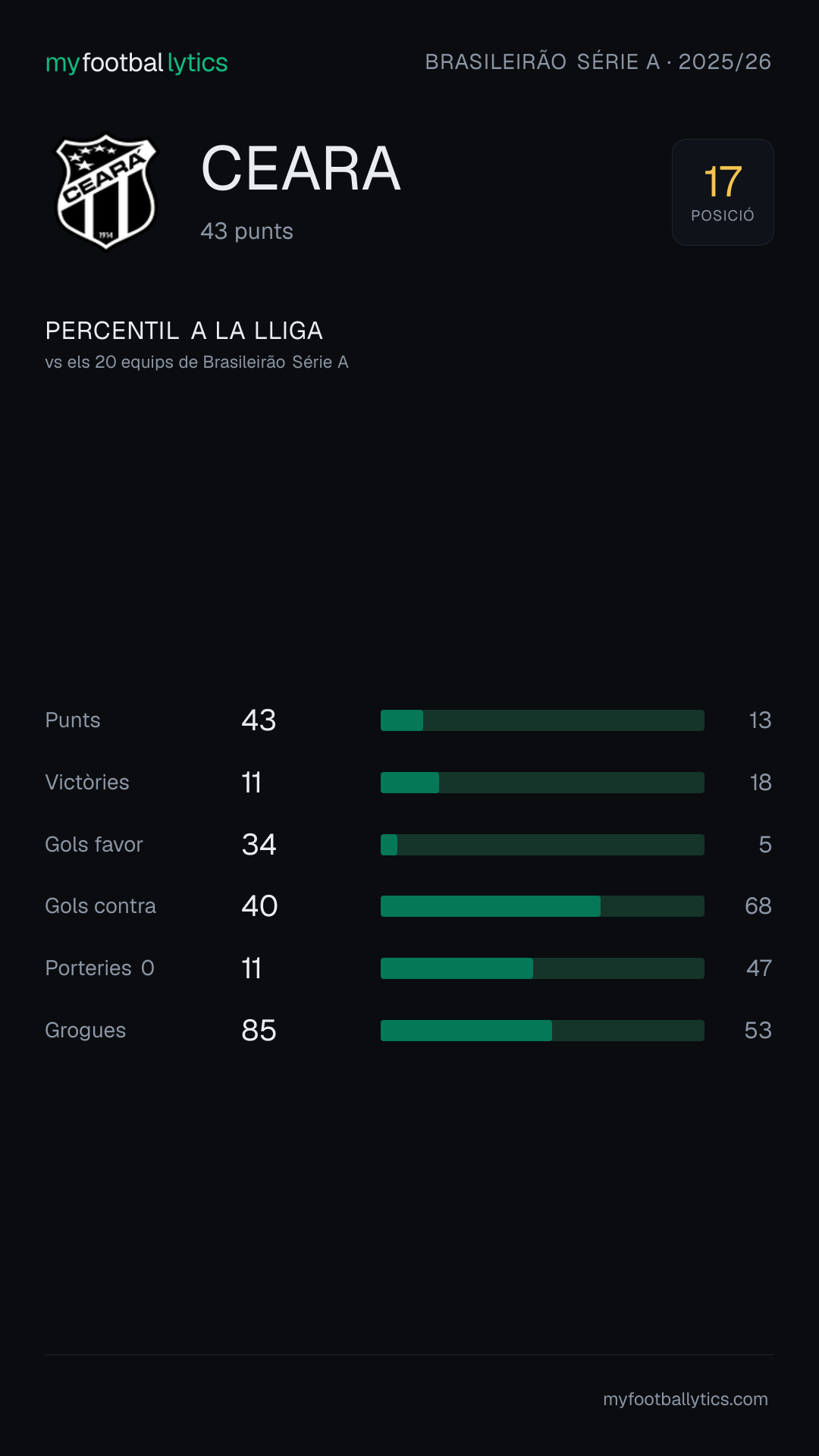The width and height of the screenshot is (819, 1456).
Task: Click the Grogues percentile bar
Action: pyautogui.click(x=542, y=1031)
